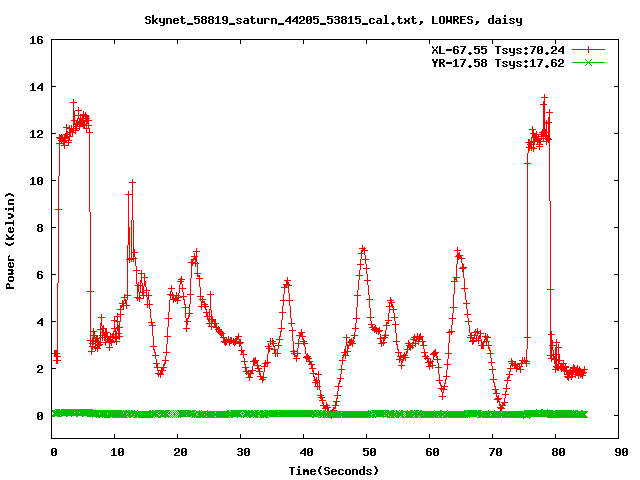The image size is (640, 480).
Task: Click y-axis tick label 10
Action: (36, 181)
